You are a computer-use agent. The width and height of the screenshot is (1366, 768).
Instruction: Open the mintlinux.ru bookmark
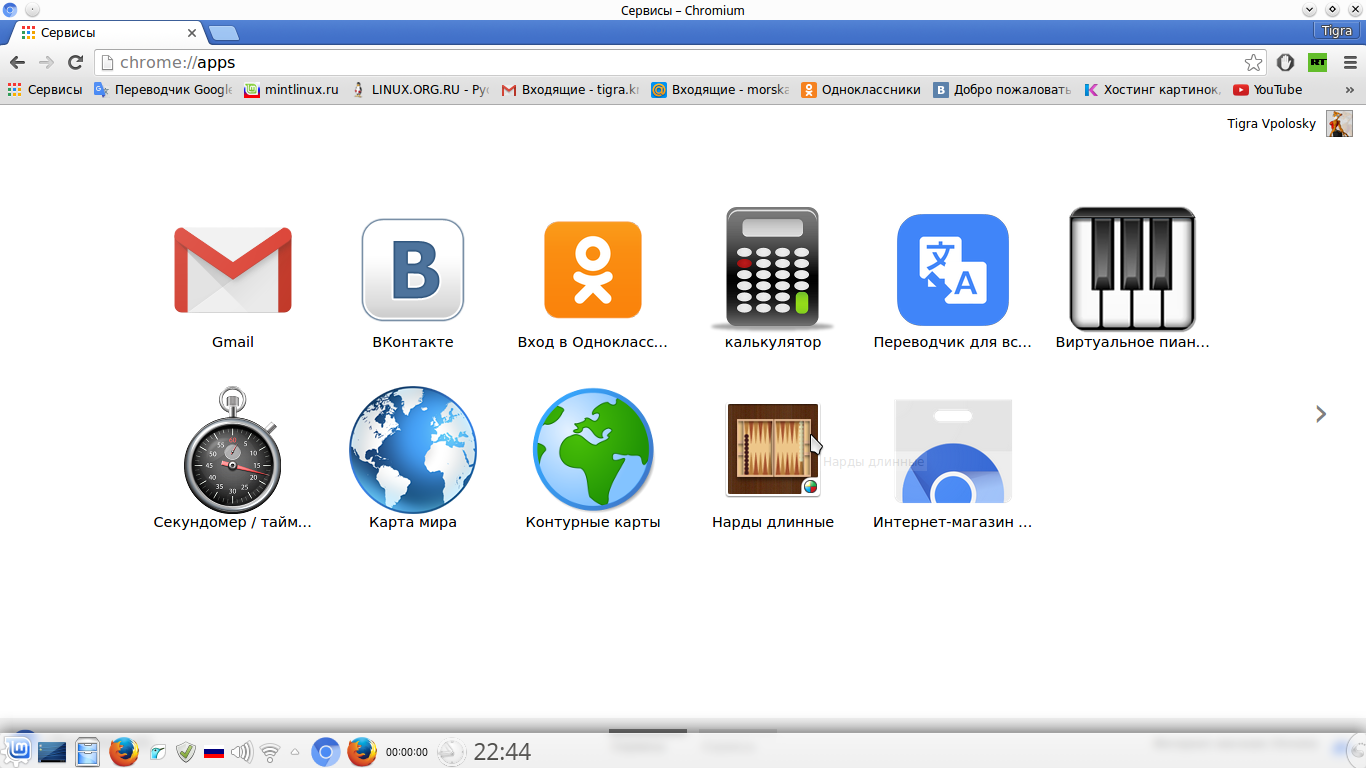[292, 90]
